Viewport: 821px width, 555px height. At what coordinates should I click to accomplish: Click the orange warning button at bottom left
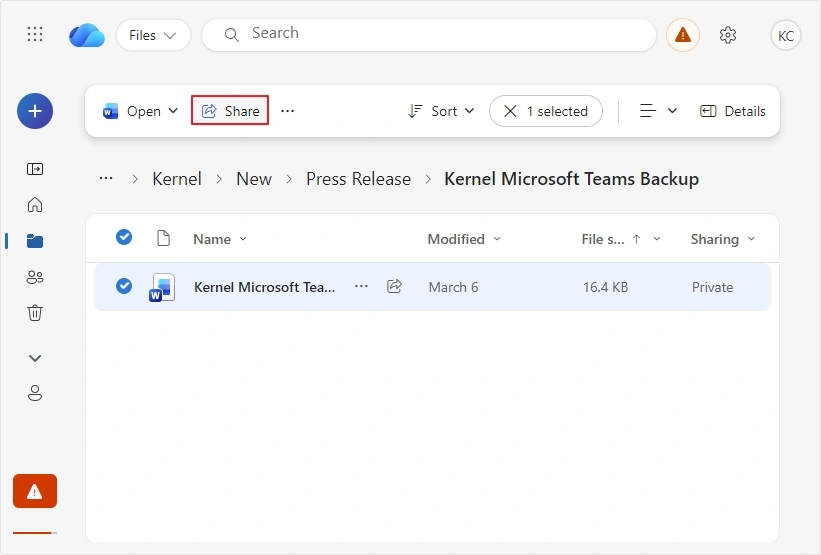35,491
